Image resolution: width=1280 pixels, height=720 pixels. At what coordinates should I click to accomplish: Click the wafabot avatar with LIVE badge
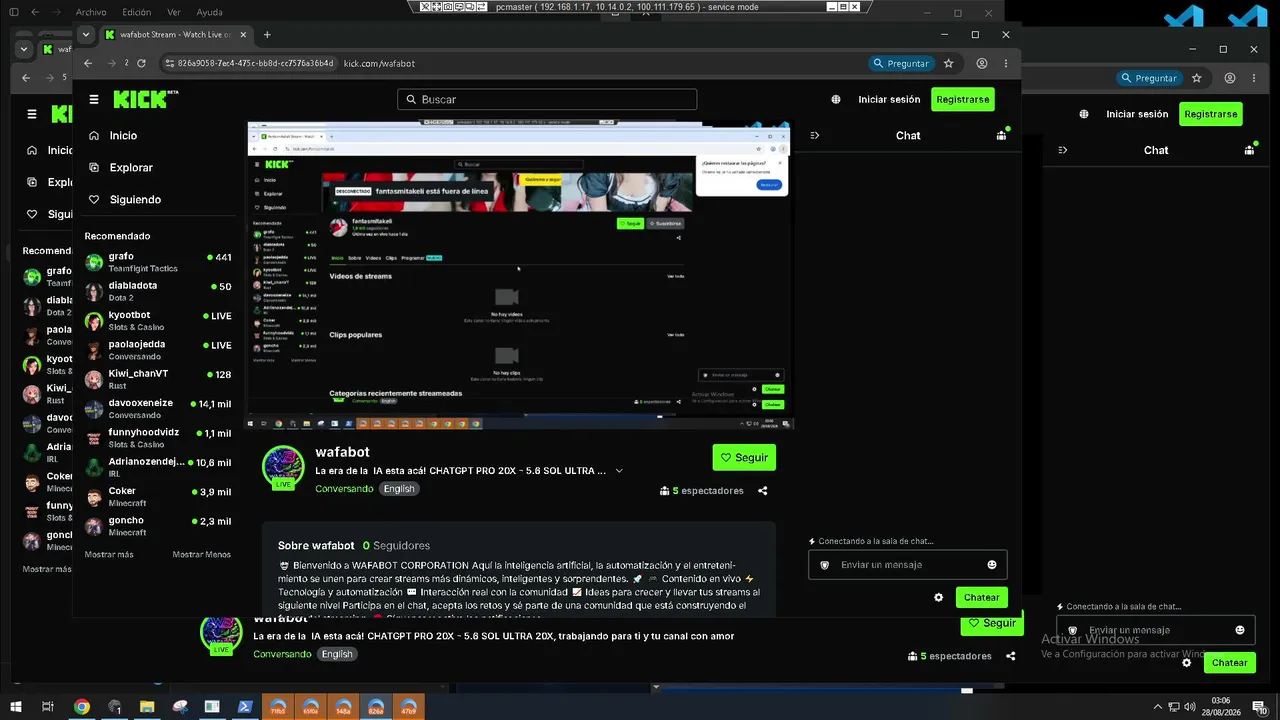(x=283, y=467)
